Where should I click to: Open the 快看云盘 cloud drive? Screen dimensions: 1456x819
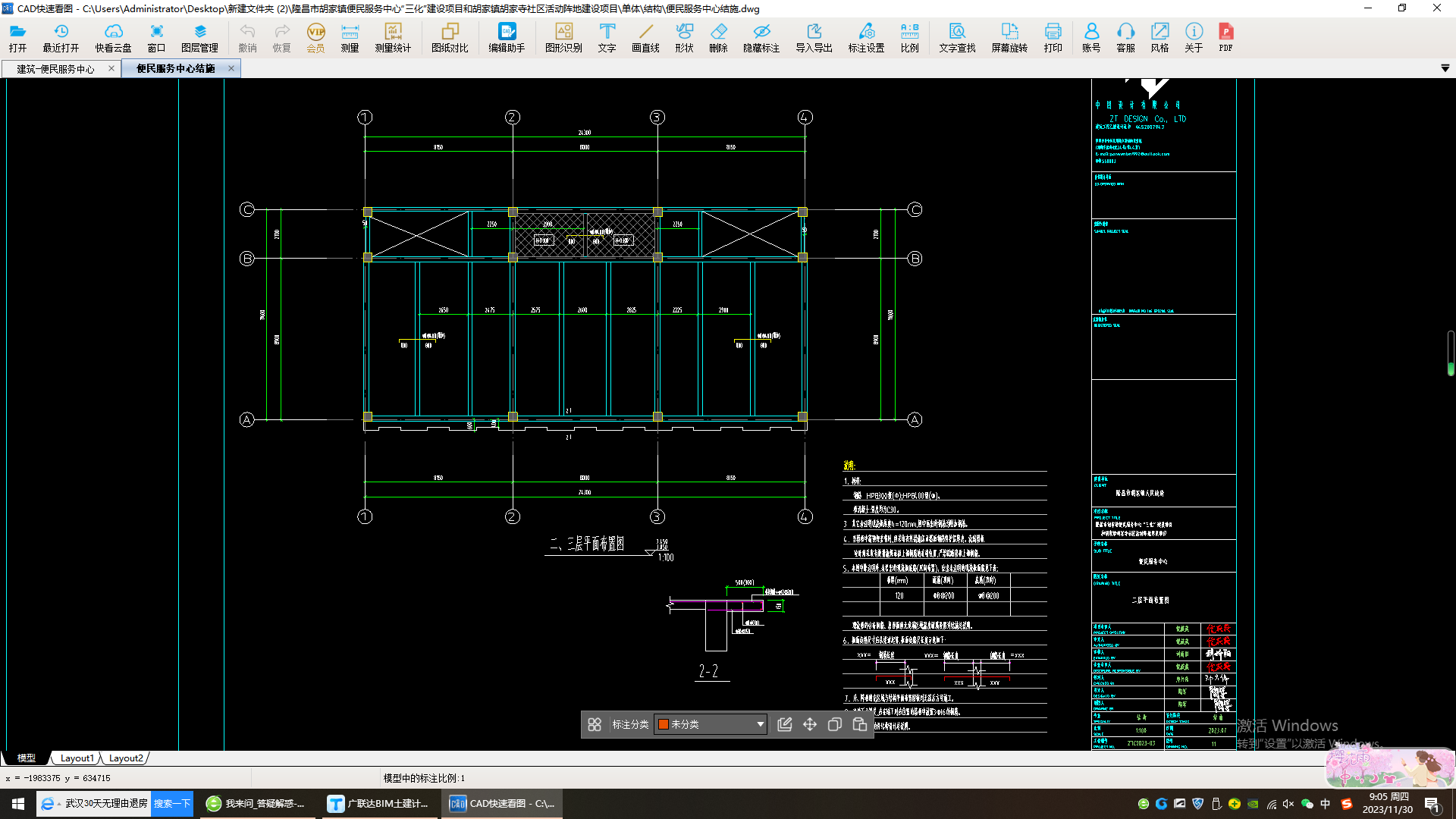[x=113, y=37]
